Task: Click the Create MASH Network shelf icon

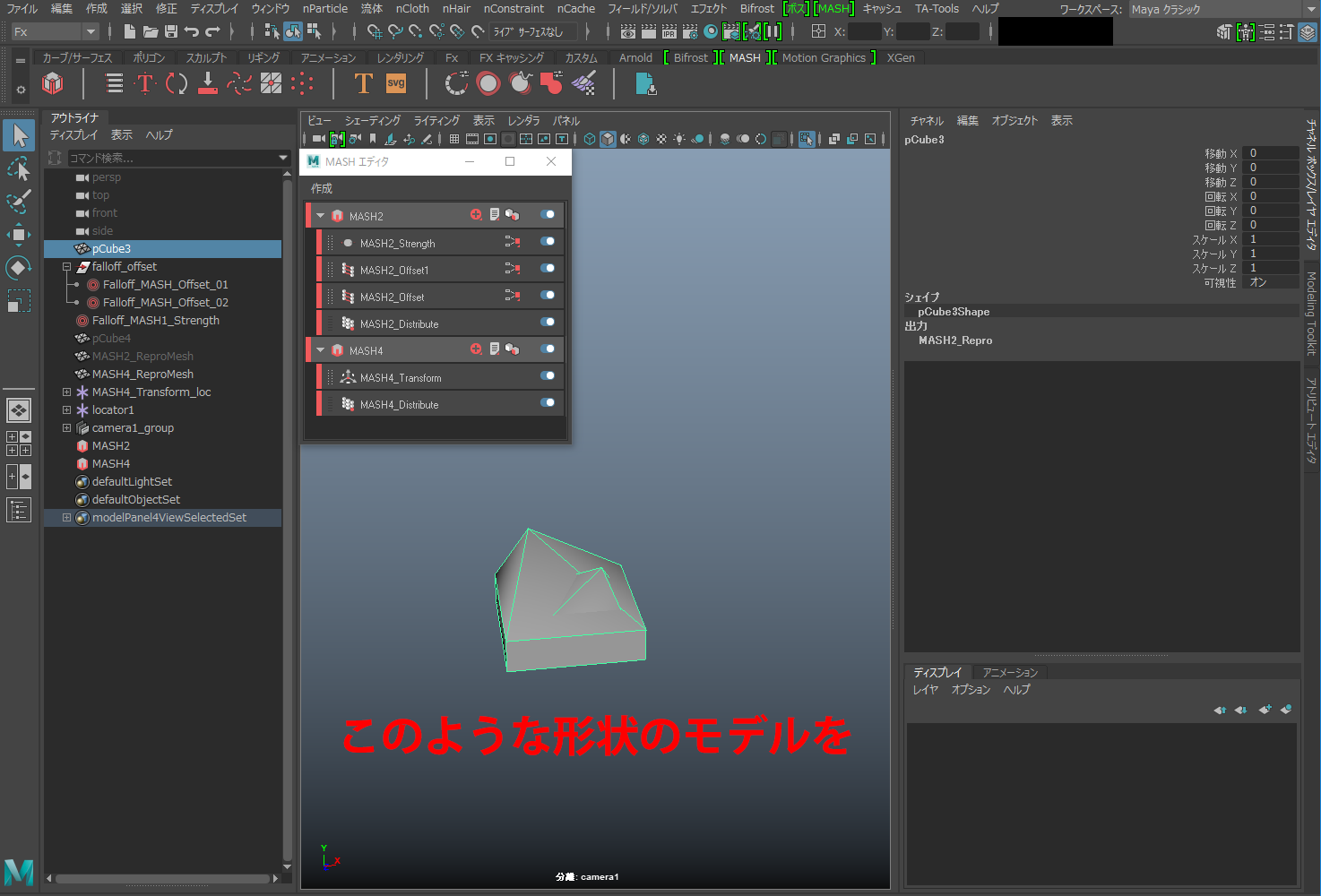Action: click(53, 84)
